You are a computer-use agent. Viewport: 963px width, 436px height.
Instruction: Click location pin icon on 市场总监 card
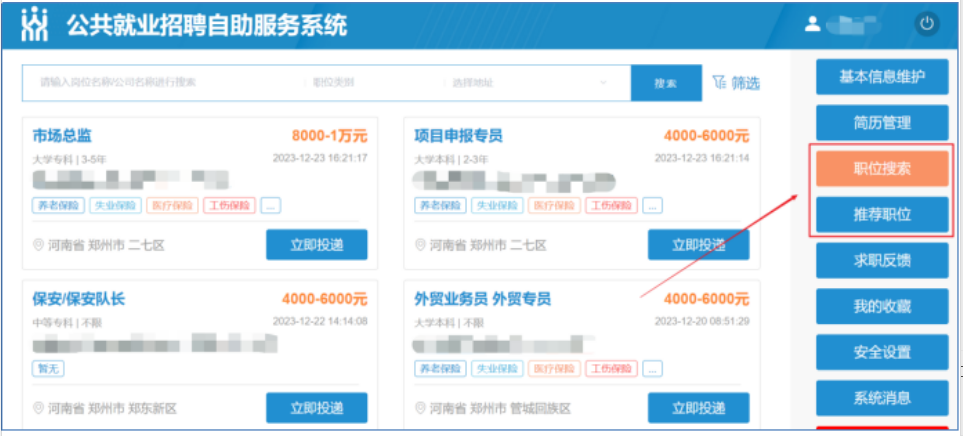pyautogui.click(x=39, y=245)
